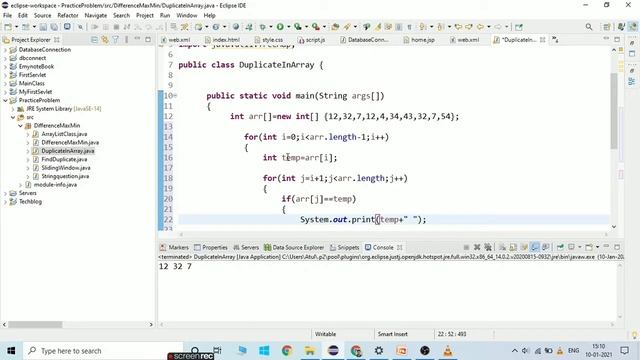The image size is (640, 360).
Task: Show hidden editor tabs overflow button
Action: pos(555,40)
